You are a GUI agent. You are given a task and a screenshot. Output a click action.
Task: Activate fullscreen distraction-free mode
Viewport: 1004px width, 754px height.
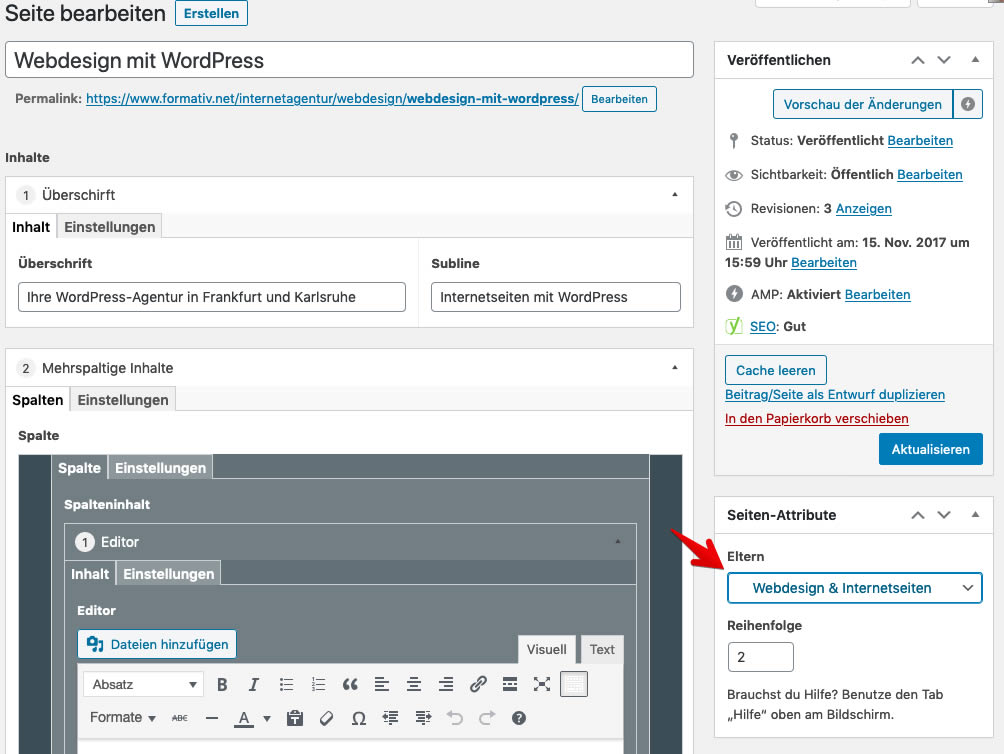[x=541, y=684]
